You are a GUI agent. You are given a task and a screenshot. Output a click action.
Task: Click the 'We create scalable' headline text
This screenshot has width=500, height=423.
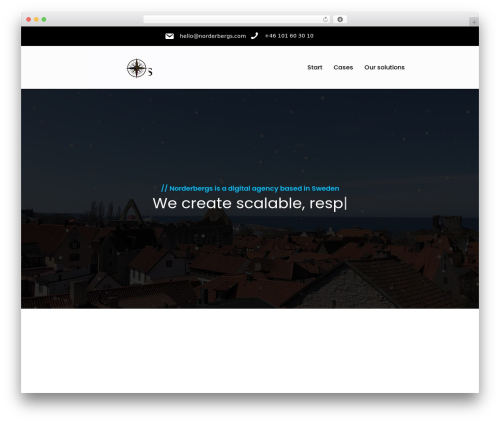249,203
